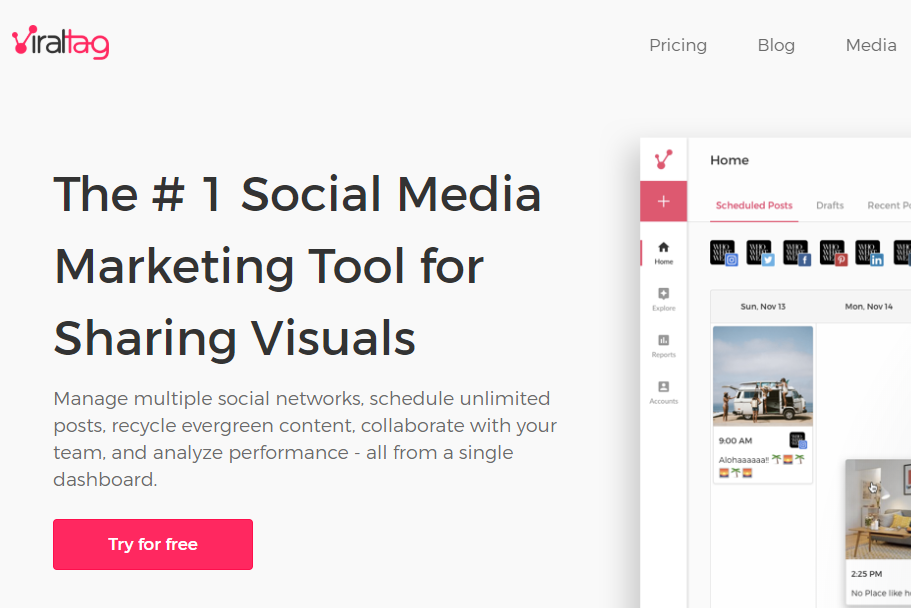Click the Viraltag V logo in dashboard

(663, 160)
